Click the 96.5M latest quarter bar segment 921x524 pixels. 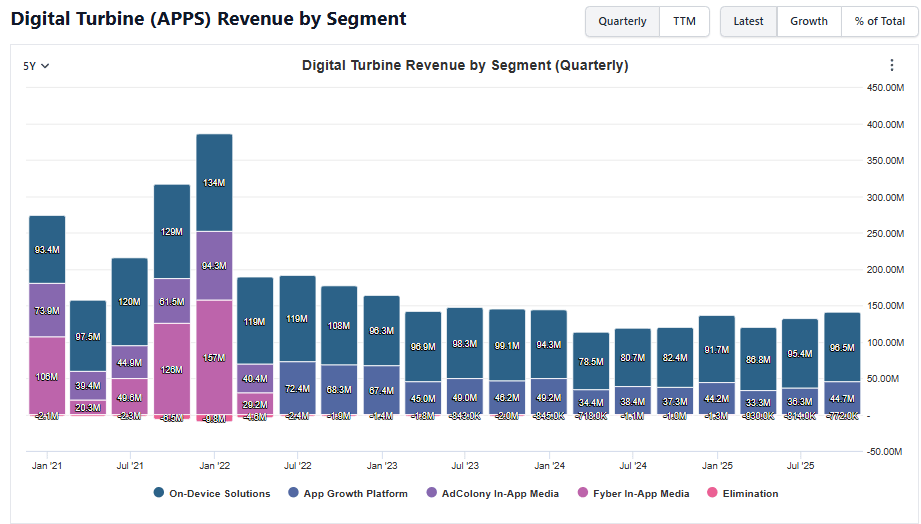(x=842, y=347)
